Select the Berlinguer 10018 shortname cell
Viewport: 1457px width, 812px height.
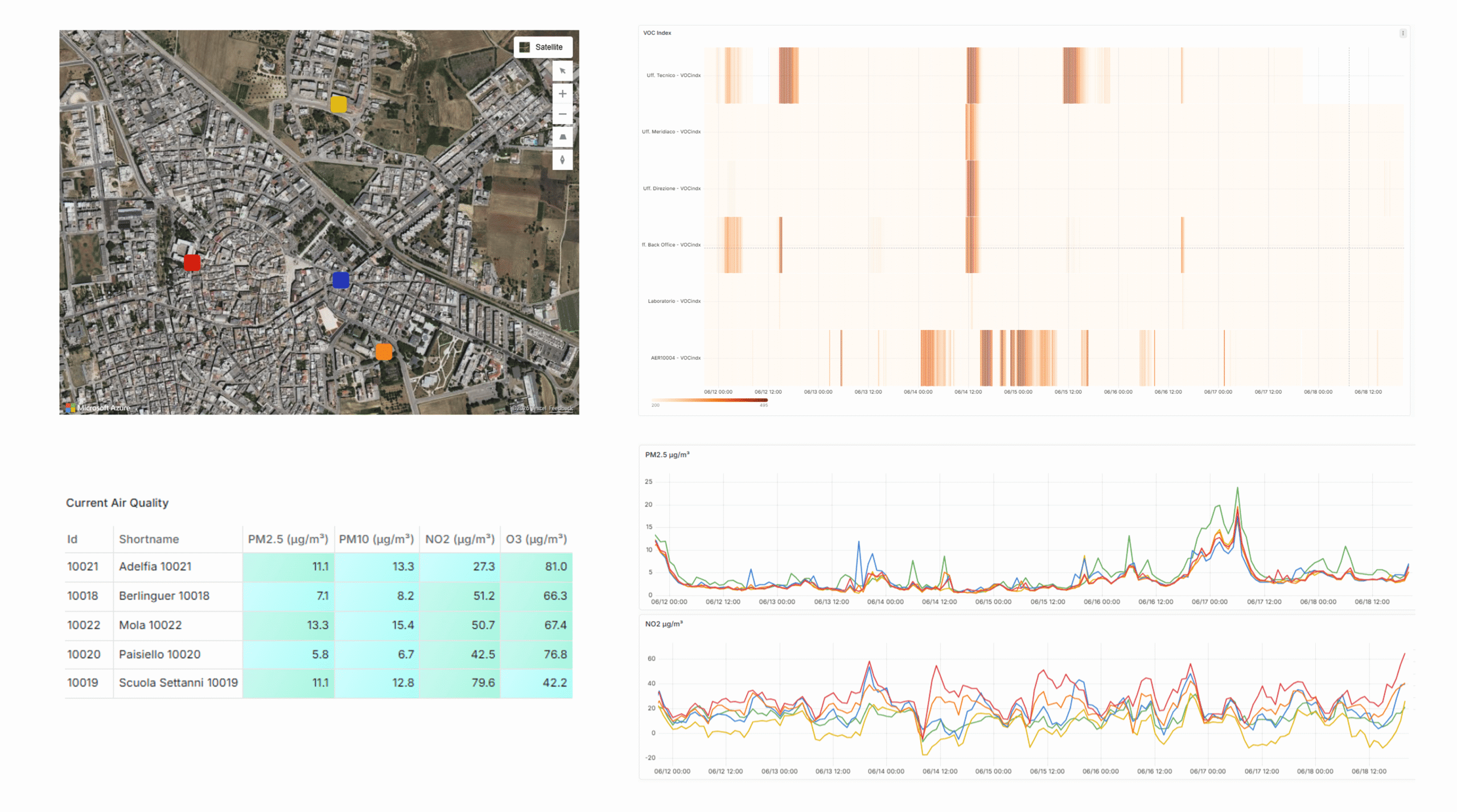tap(178, 596)
